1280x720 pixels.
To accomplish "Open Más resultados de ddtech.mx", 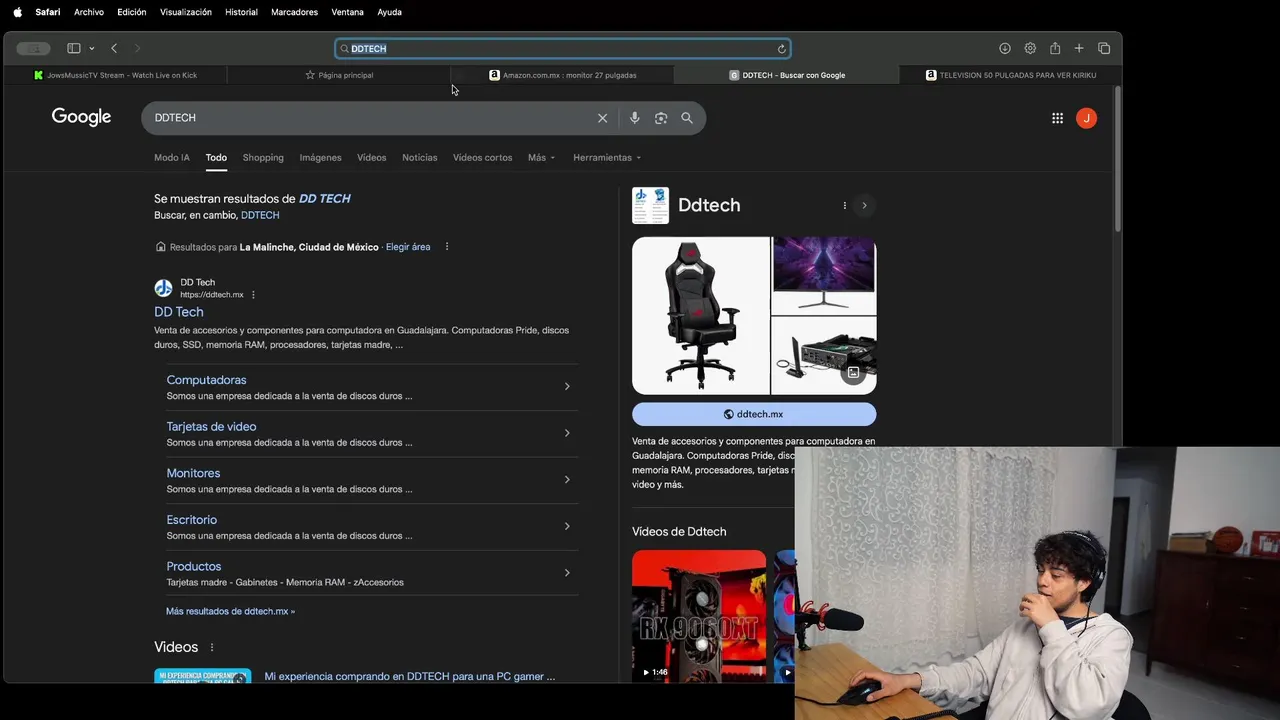I will point(230,611).
